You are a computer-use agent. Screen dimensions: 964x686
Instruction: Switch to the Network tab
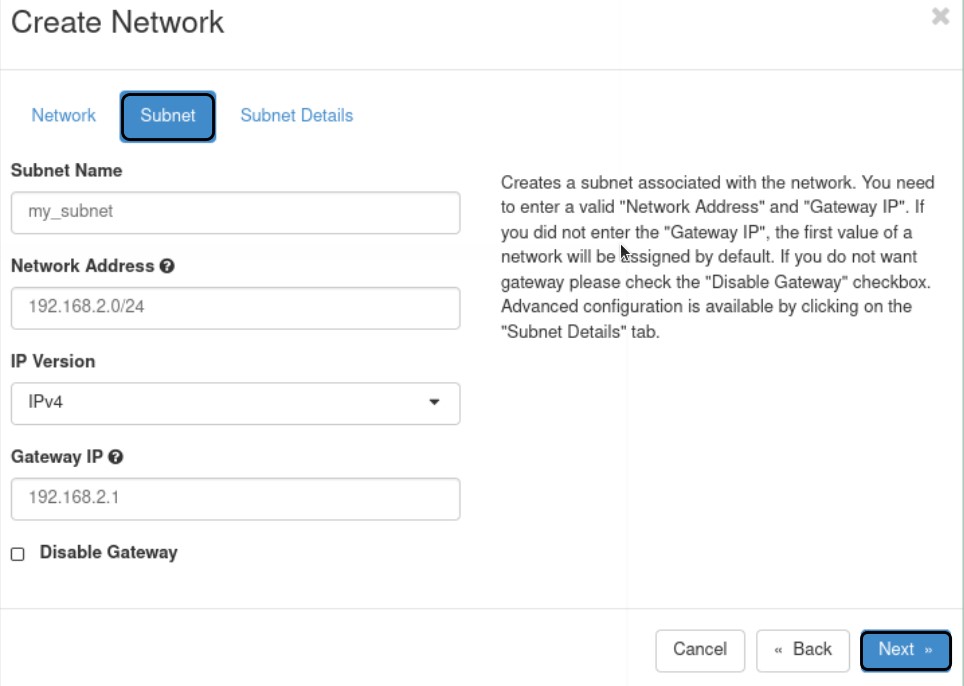point(64,116)
